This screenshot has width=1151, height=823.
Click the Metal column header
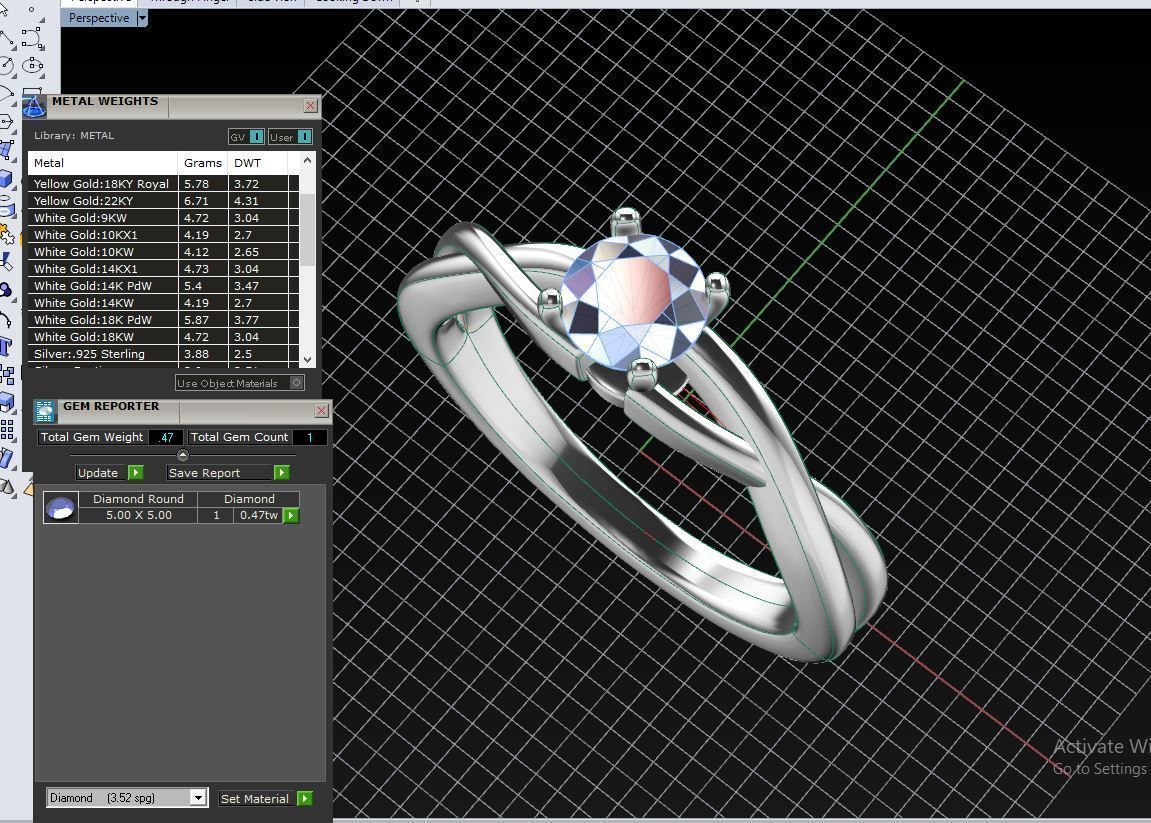pos(103,163)
